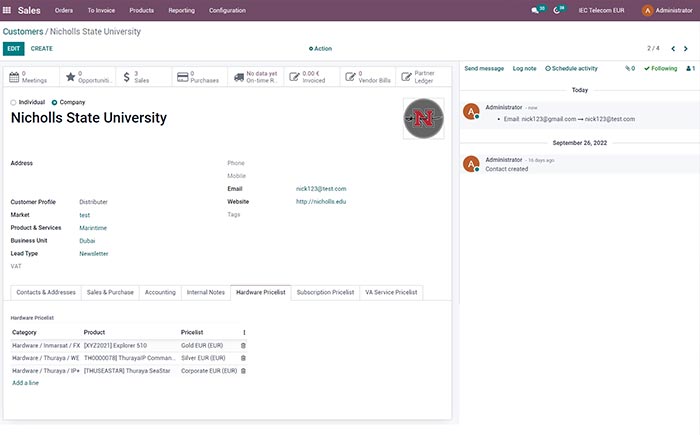This screenshot has height=435, width=700.
Task: Switch to the Subscription Pricelist tab
Action: pos(325,292)
